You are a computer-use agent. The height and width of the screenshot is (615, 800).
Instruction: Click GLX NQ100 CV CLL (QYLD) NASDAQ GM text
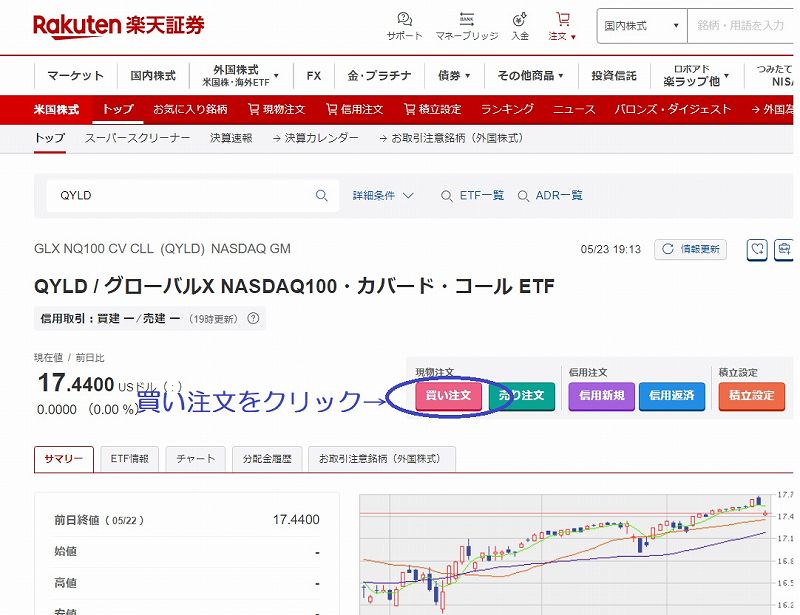pos(162,249)
